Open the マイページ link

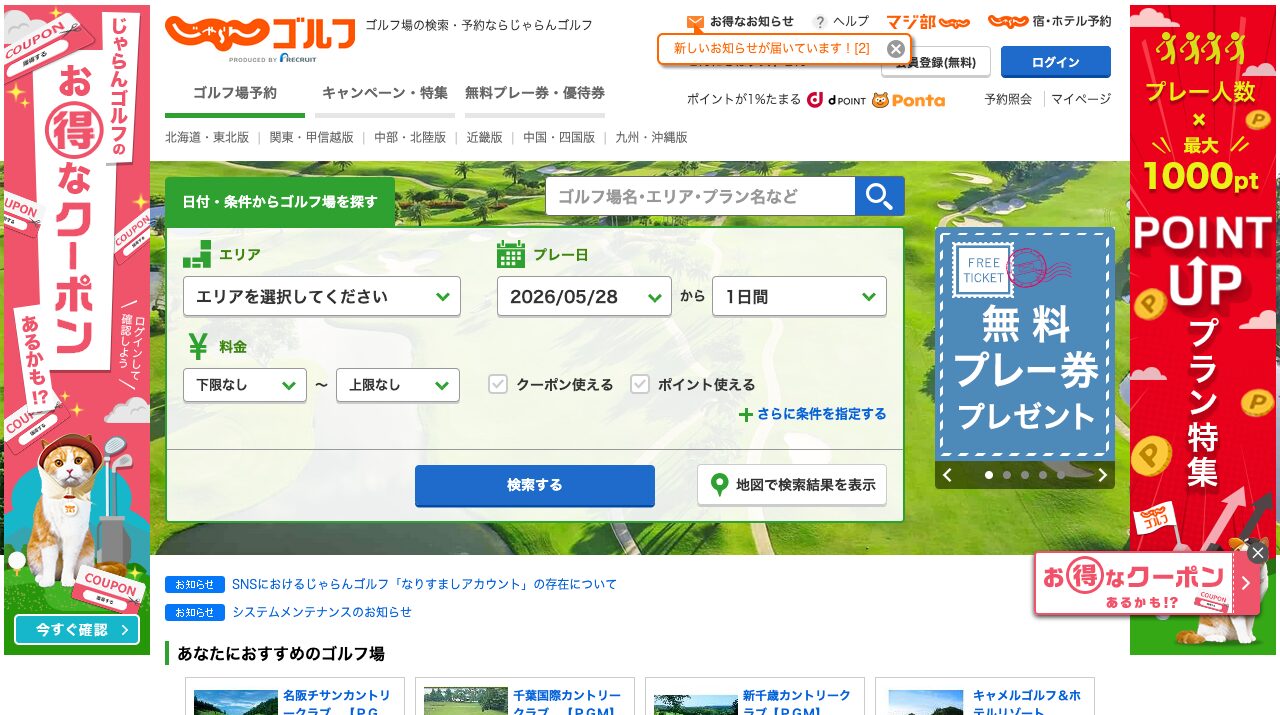(1081, 100)
